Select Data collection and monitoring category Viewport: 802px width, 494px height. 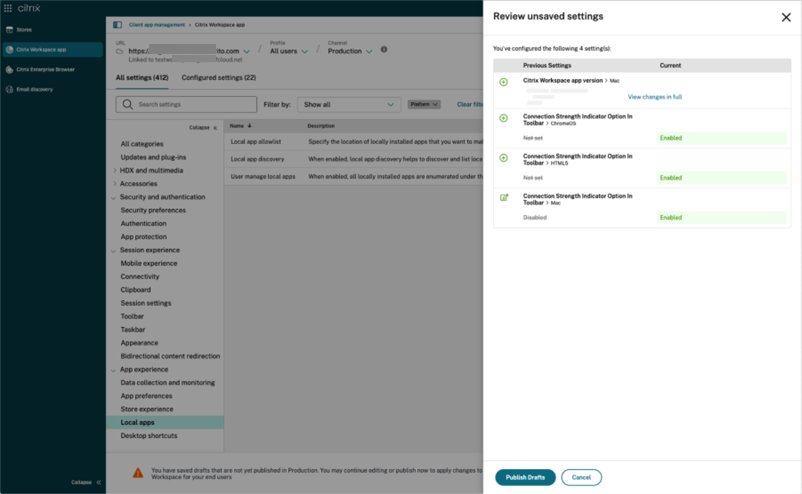pyautogui.click(x=167, y=383)
